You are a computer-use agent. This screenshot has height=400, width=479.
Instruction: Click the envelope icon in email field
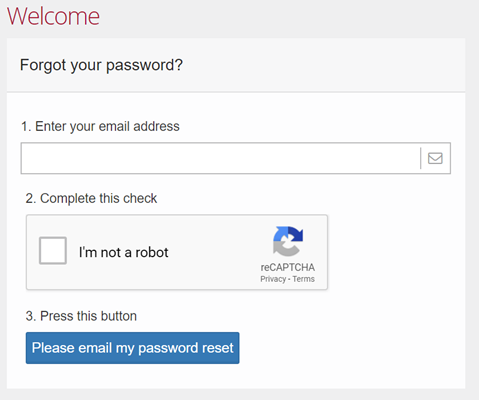point(435,158)
